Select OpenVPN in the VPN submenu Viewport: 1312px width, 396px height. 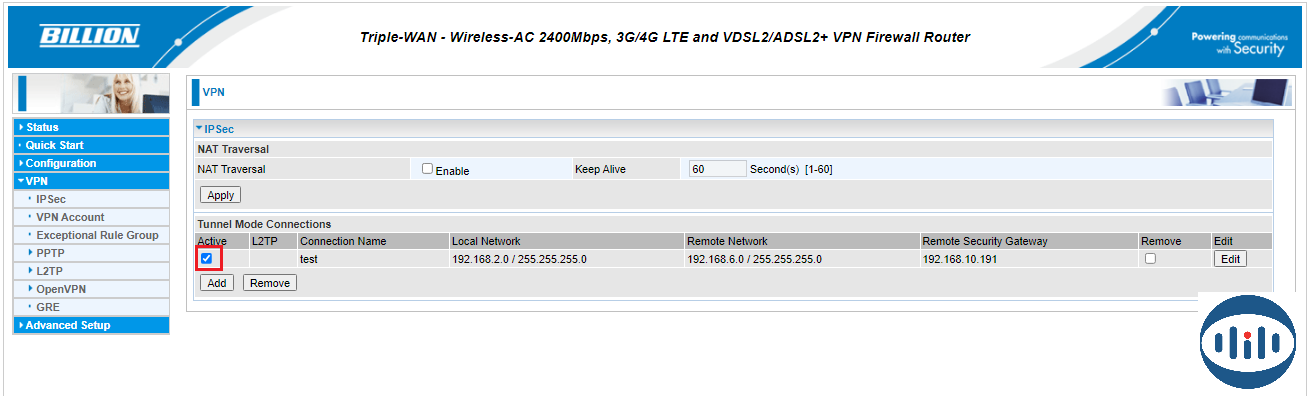[x=91, y=289]
